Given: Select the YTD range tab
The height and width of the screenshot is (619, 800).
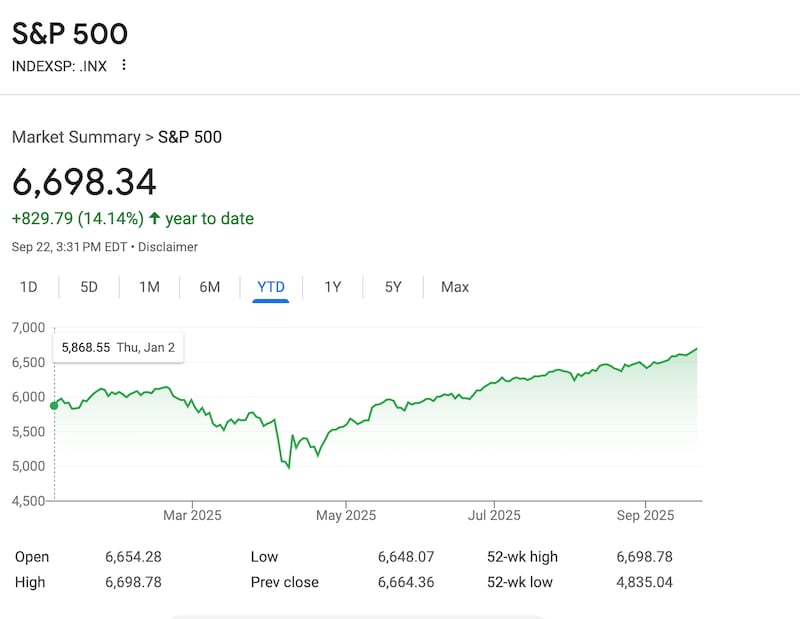Looking at the screenshot, I should point(271,287).
